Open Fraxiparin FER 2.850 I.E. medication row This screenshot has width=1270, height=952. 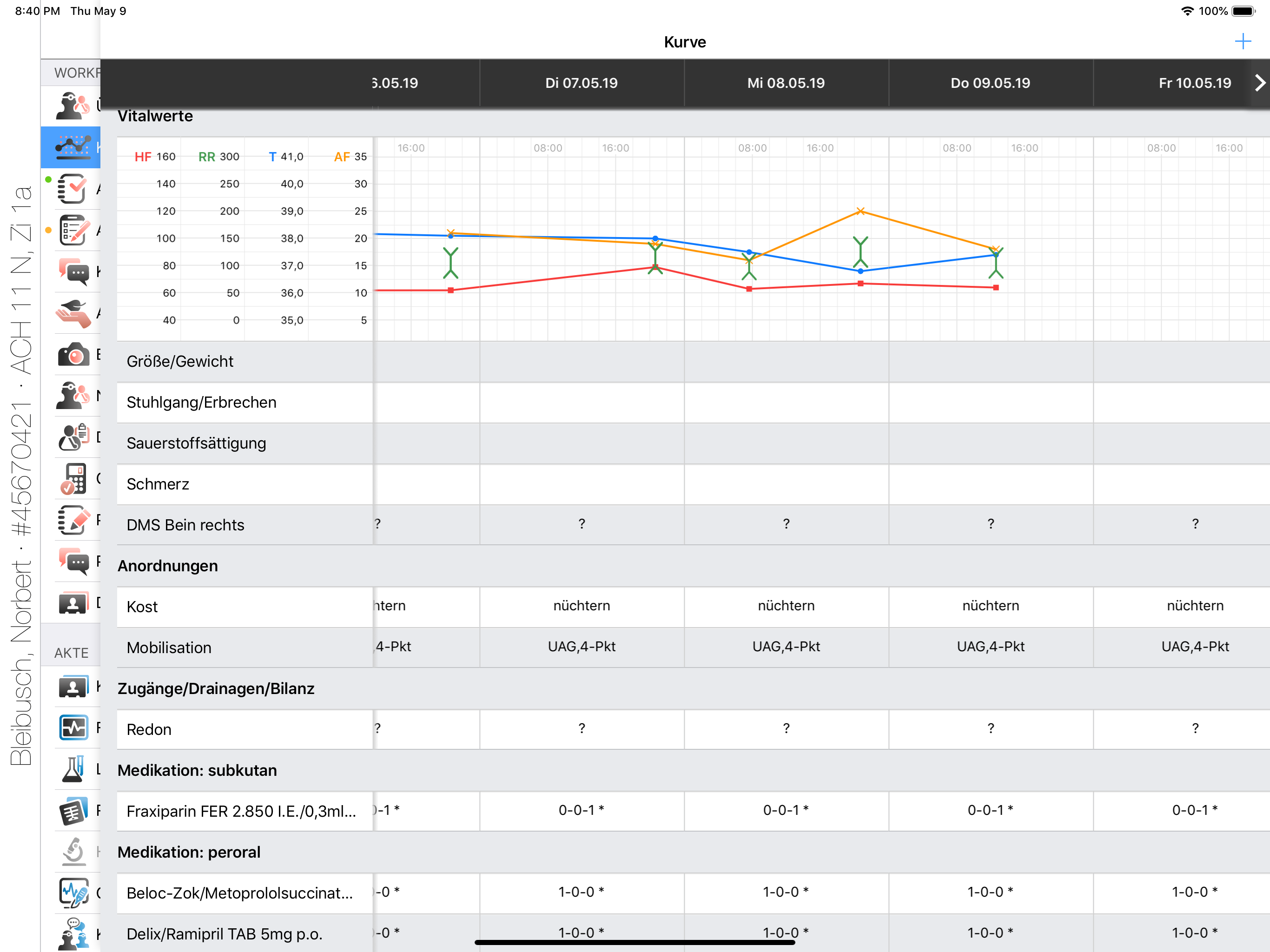pos(241,811)
